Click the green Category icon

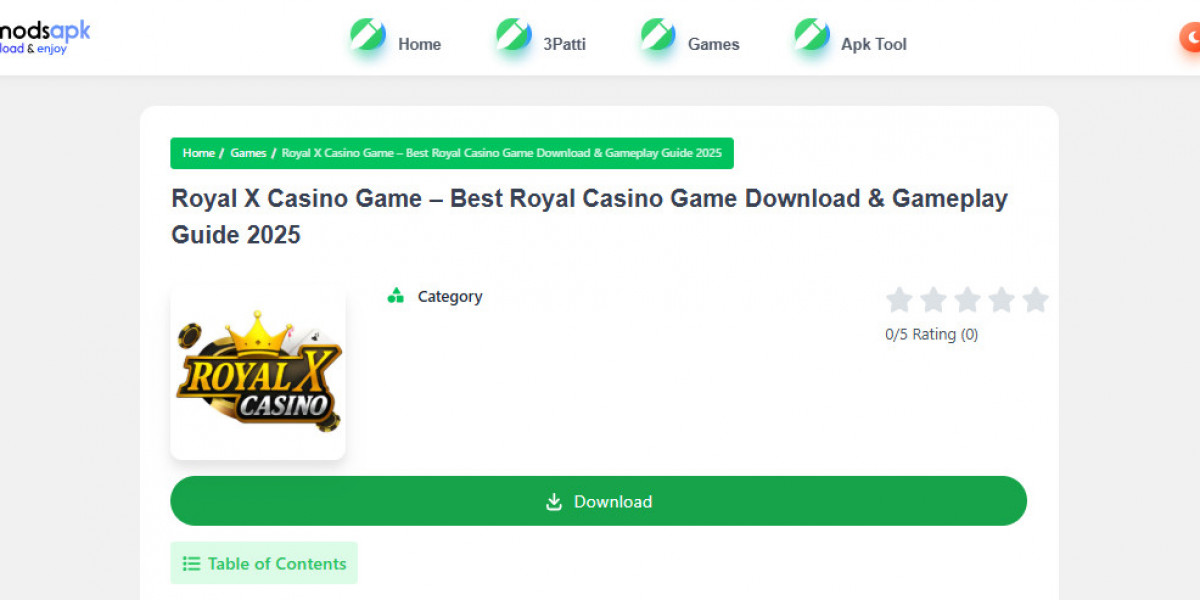tap(396, 296)
